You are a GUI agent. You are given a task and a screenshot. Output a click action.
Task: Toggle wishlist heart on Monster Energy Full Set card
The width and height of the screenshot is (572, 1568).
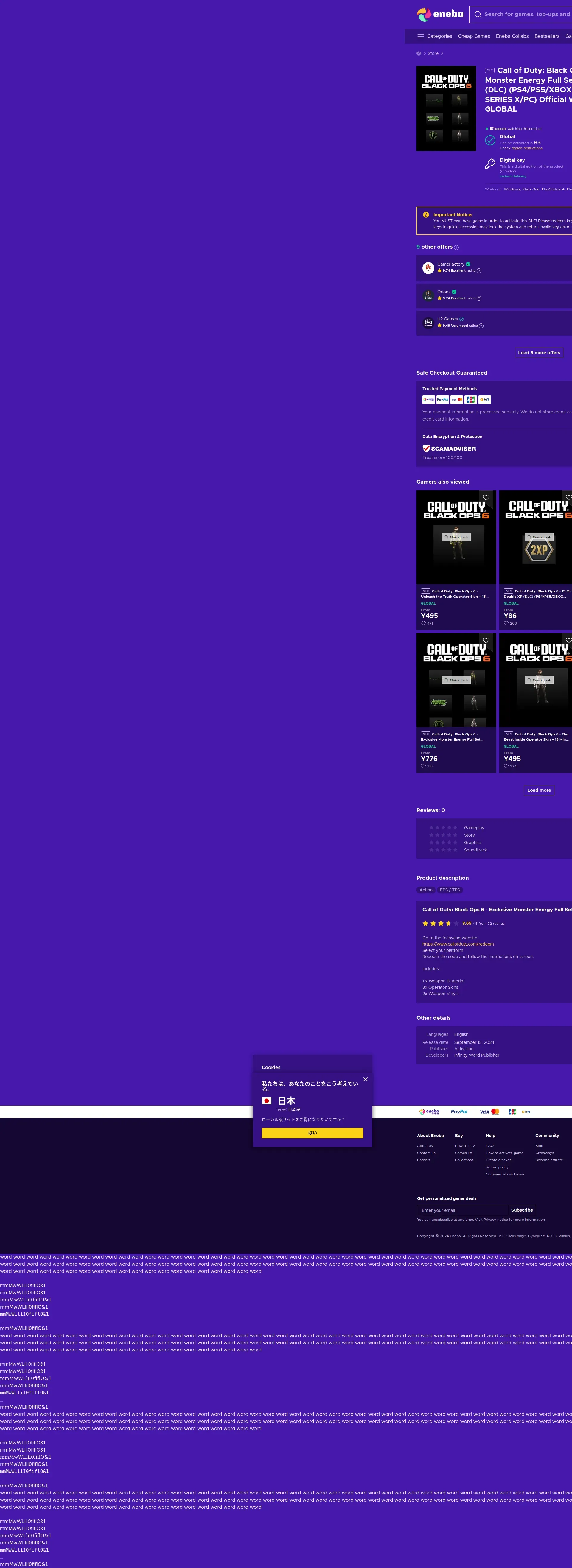486,640
